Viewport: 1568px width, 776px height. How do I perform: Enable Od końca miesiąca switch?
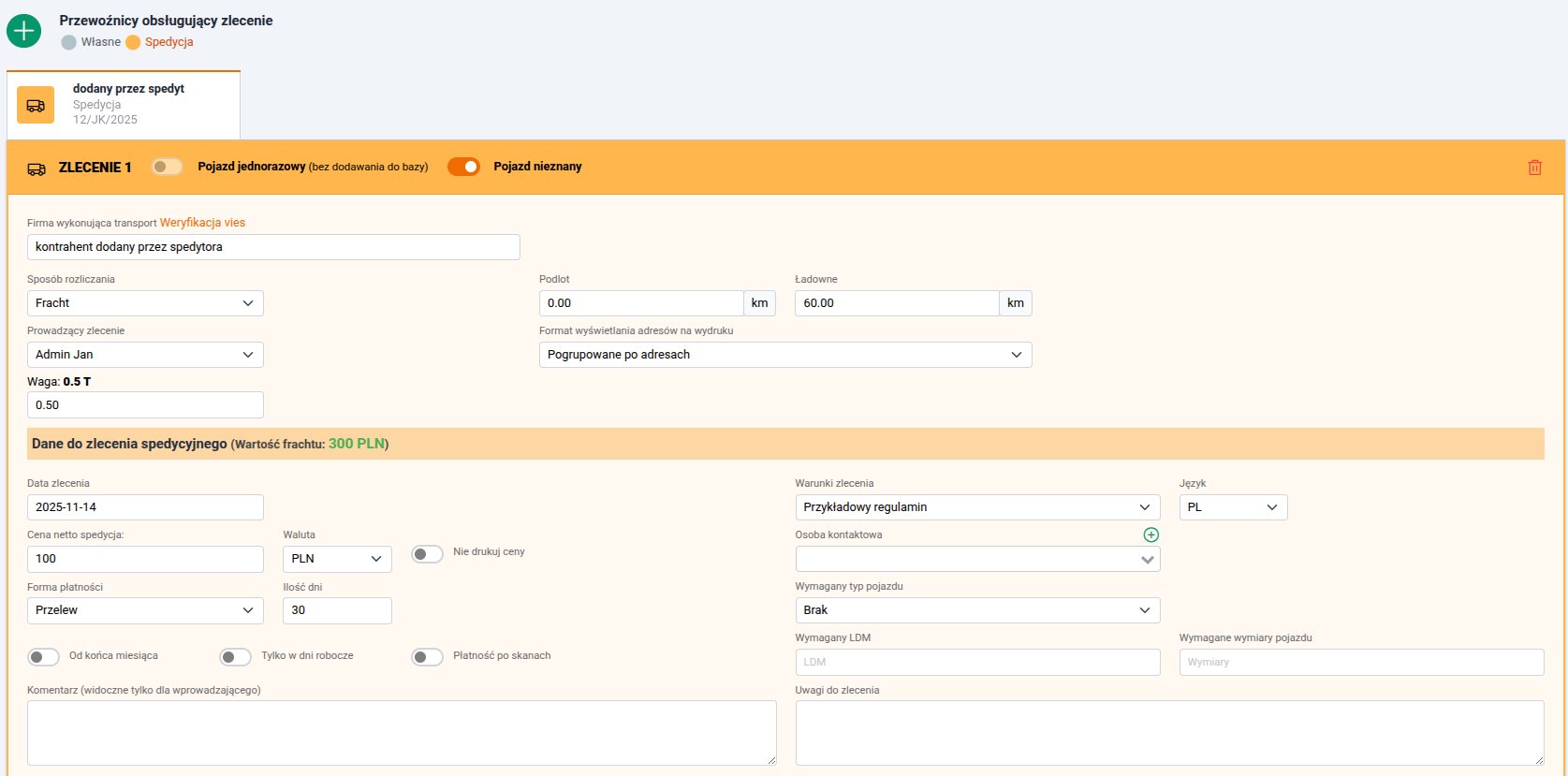pyautogui.click(x=43, y=657)
